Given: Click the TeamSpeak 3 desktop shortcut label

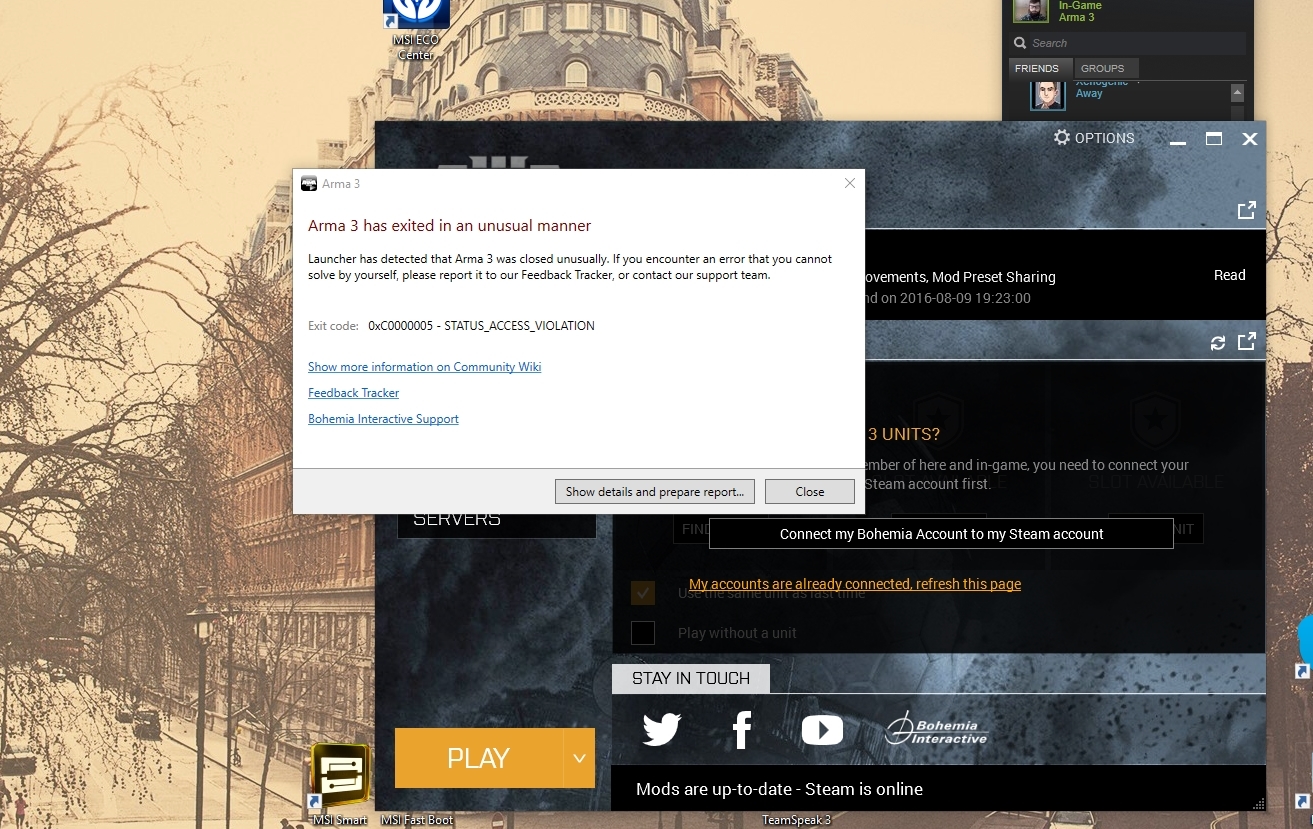Looking at the screenshot, I should click(x=796, y=820).
